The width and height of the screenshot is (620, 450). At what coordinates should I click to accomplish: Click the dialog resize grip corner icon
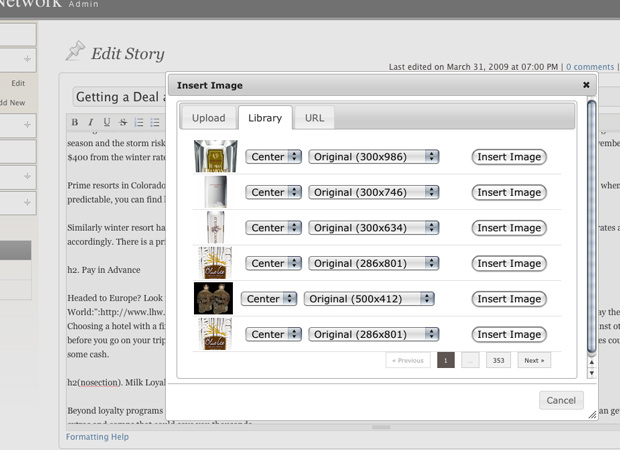[x=592, y=414]
